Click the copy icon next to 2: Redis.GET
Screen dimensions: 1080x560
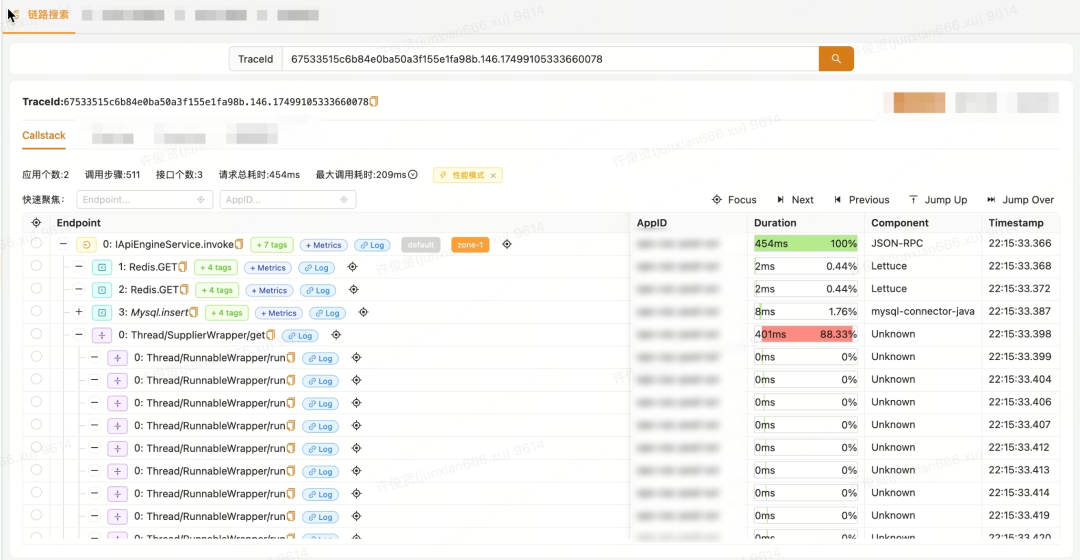(x=184, y=289)
